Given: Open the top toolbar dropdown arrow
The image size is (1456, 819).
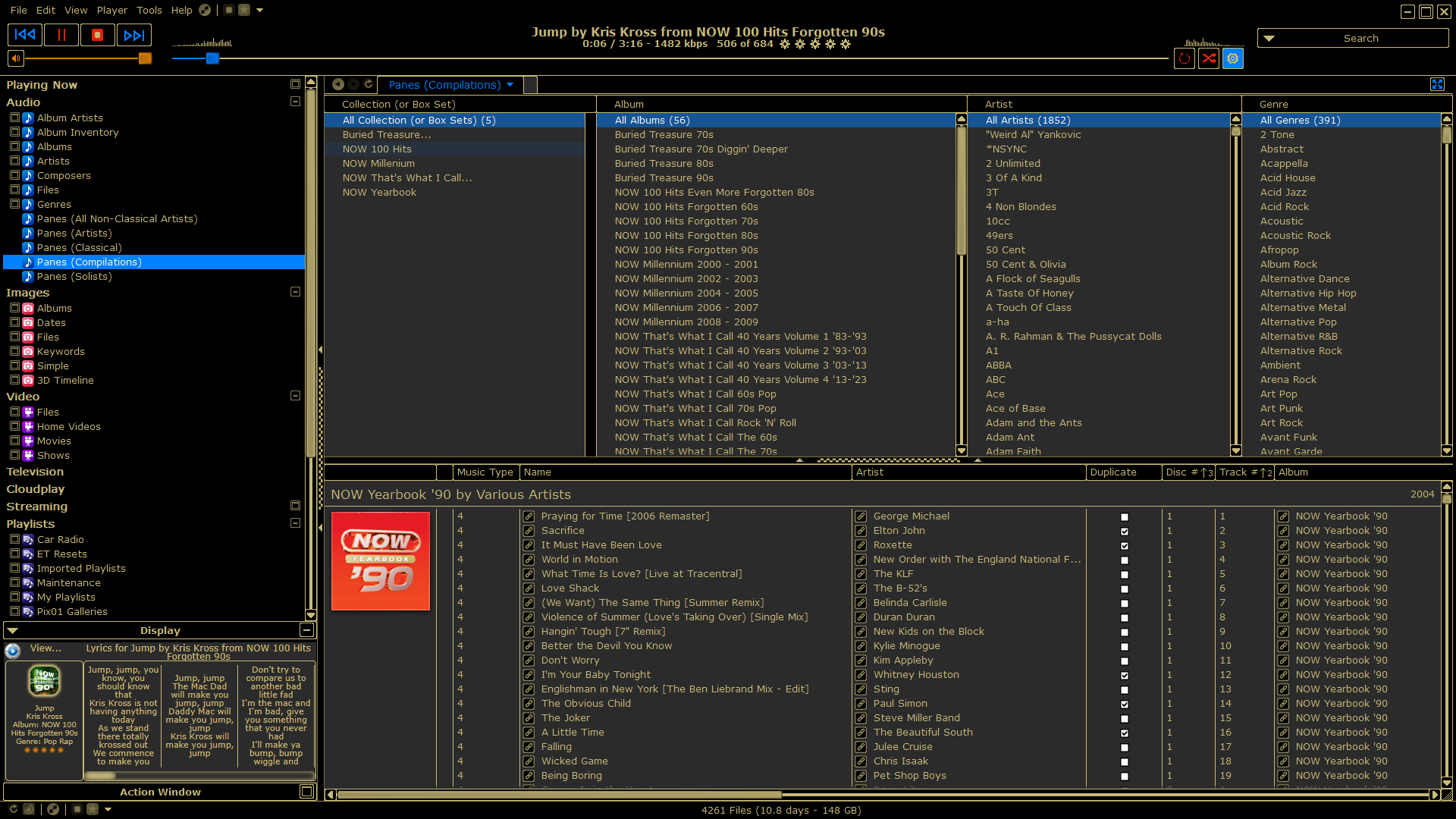Looking at the screenshot, I should pyautogui.click(x=259, y=10).
